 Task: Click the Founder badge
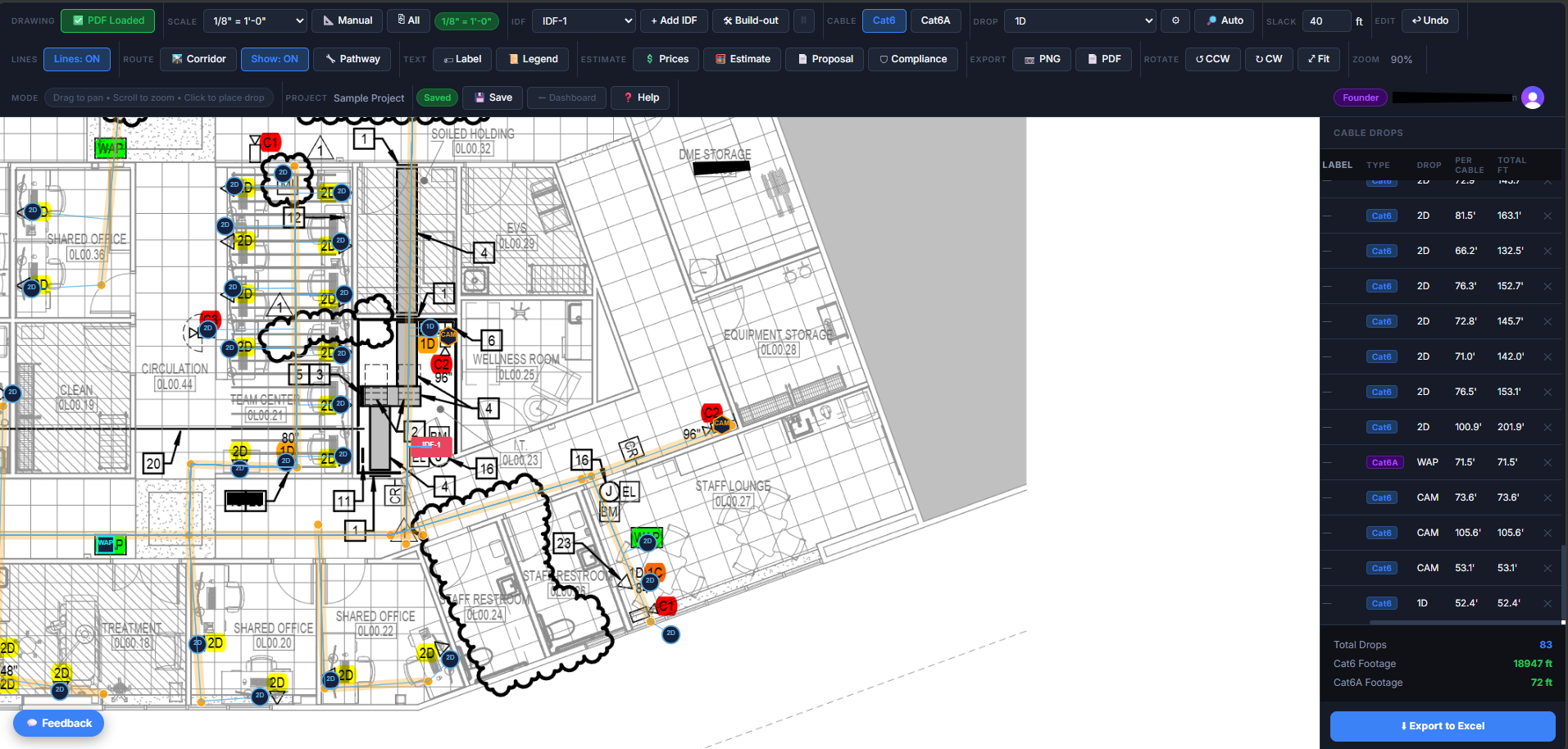tap(1361, 98)
